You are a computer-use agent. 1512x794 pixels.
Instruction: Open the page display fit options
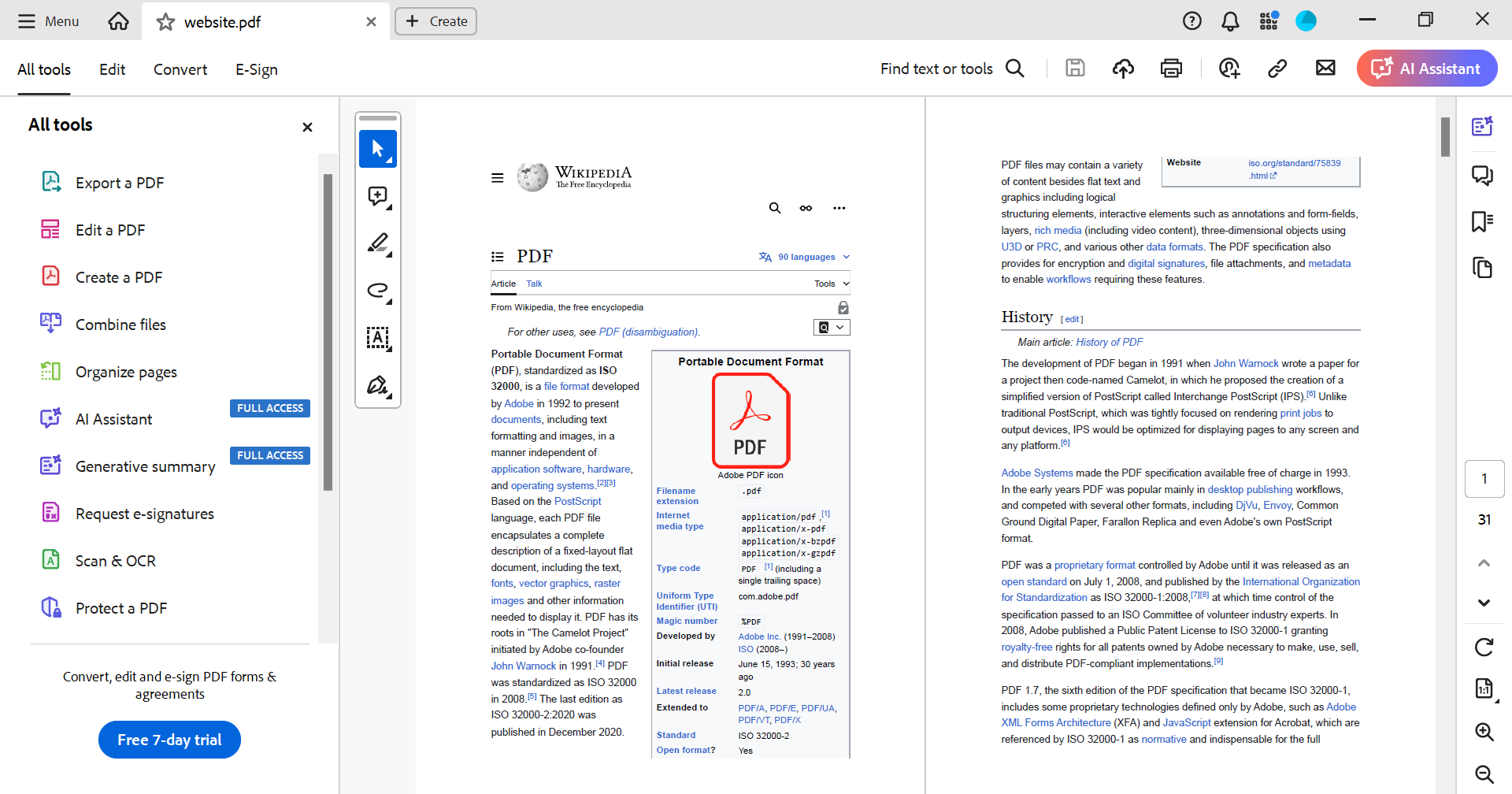1484,689
